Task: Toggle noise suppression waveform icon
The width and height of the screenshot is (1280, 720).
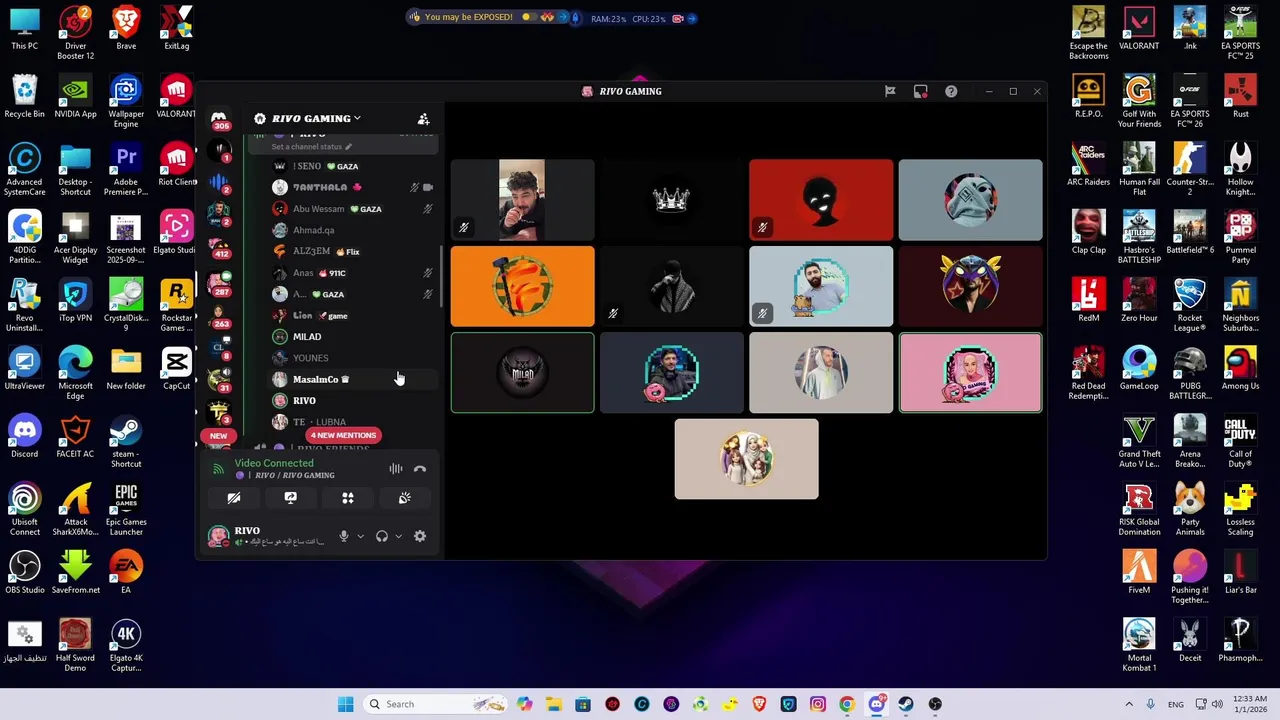Action: (396, 468)
